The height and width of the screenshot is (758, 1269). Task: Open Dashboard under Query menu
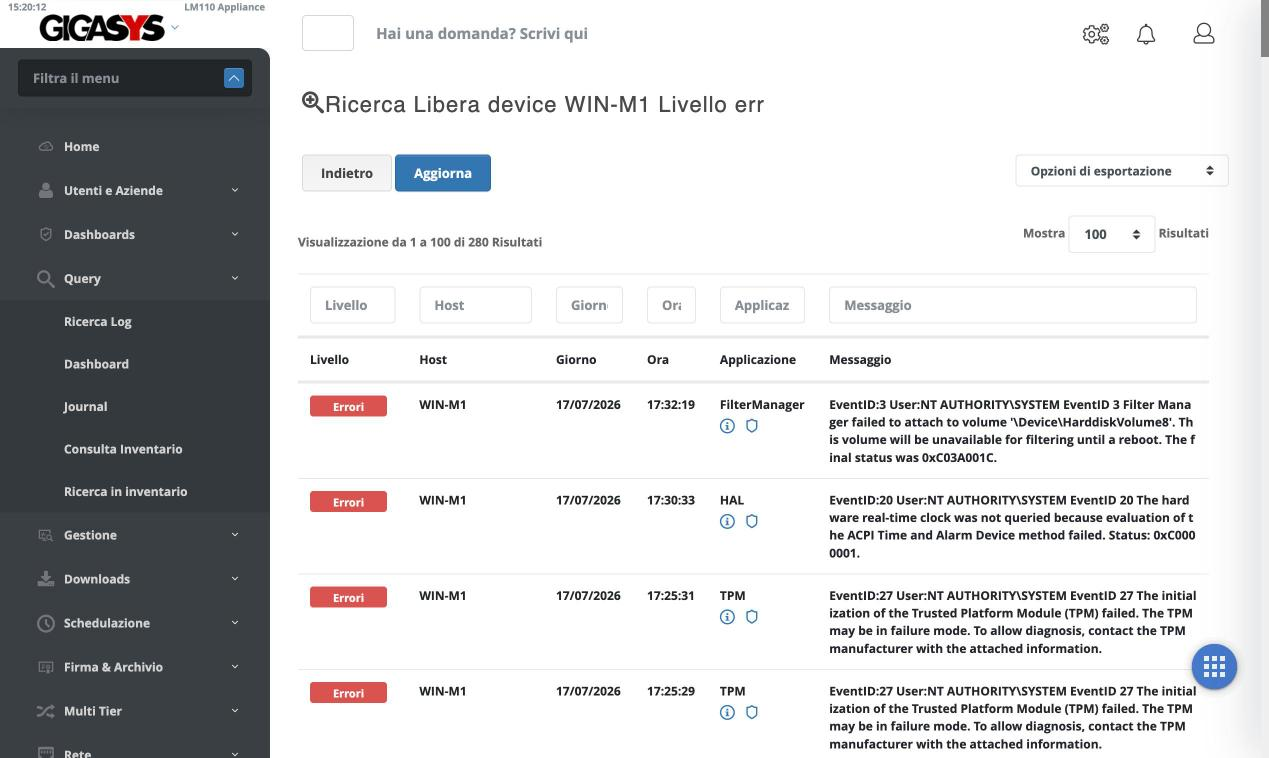(x=96, y=364)
